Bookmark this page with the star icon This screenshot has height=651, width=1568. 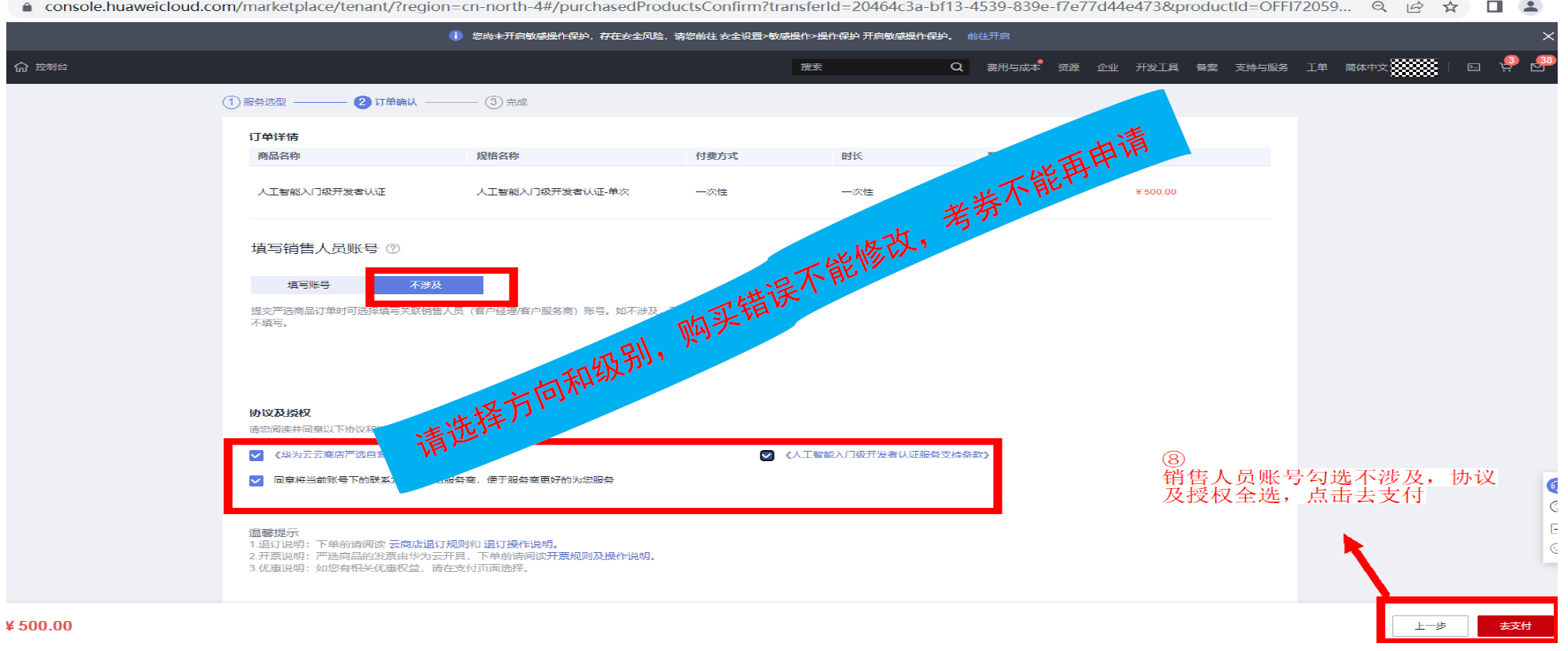click(x=1450, y=7)
